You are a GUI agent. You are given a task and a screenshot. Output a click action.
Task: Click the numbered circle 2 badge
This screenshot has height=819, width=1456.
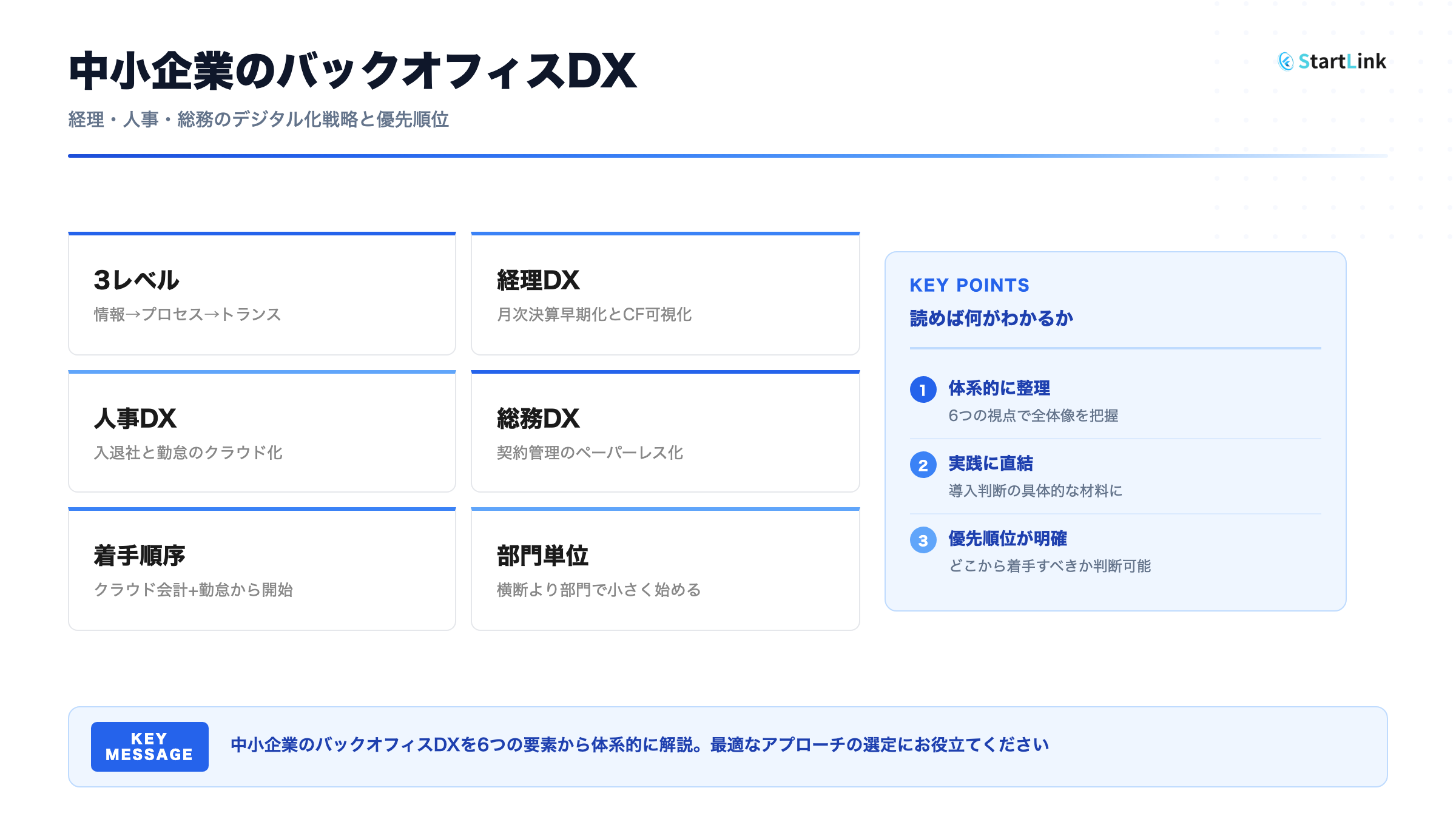point(923,465)
